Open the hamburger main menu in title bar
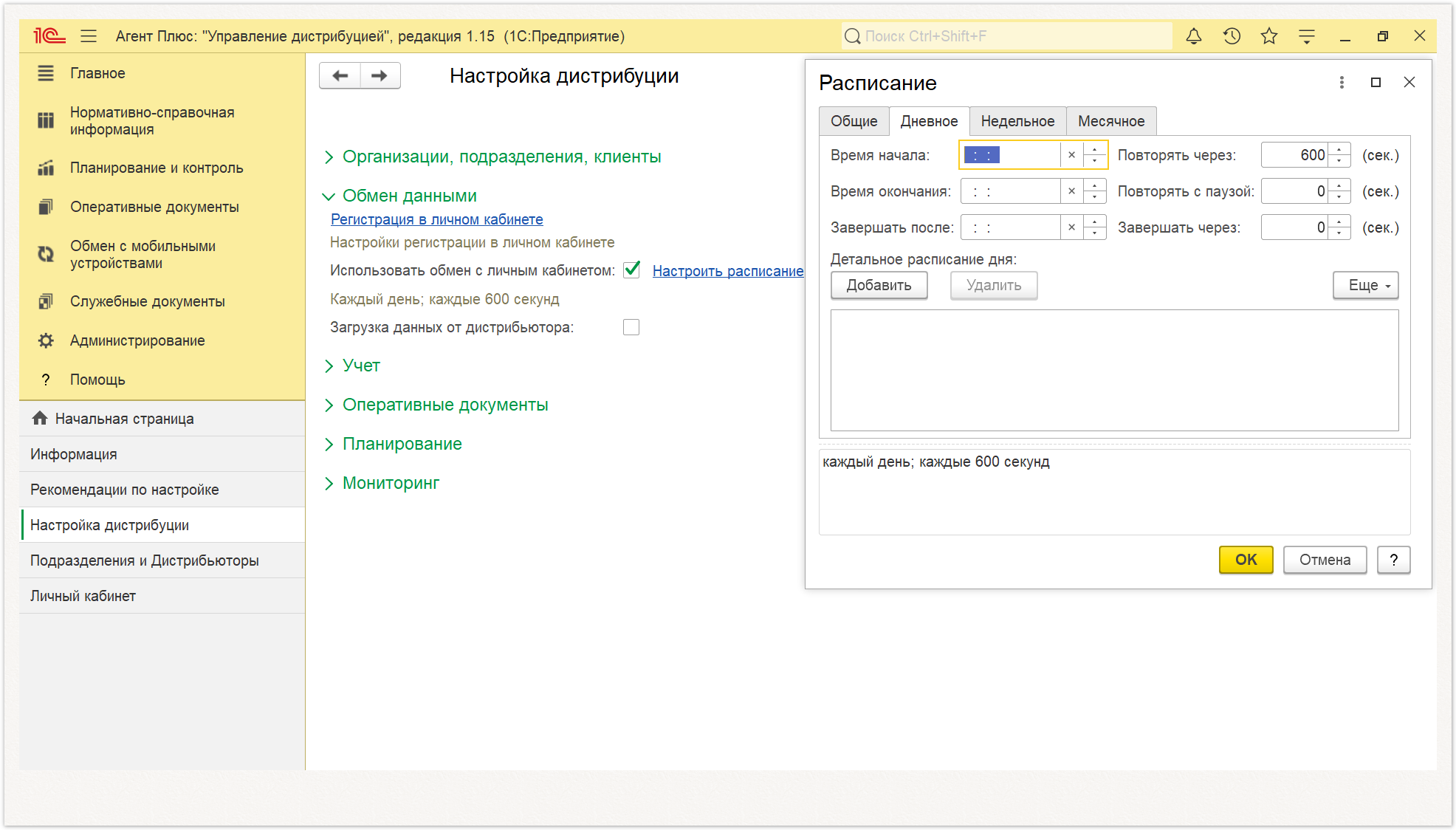 coord(89,35)
